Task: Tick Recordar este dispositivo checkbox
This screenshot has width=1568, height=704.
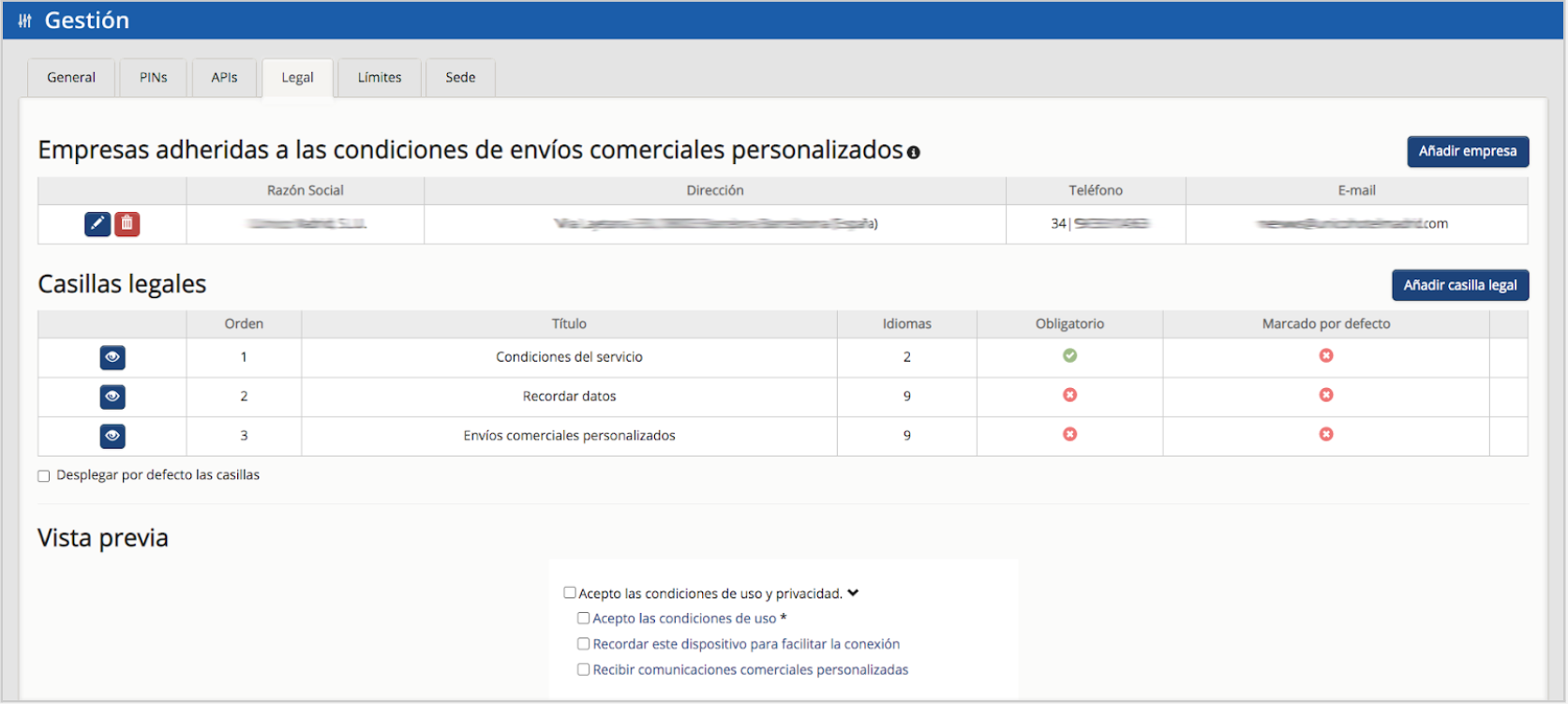Action: tap(584, 644)
